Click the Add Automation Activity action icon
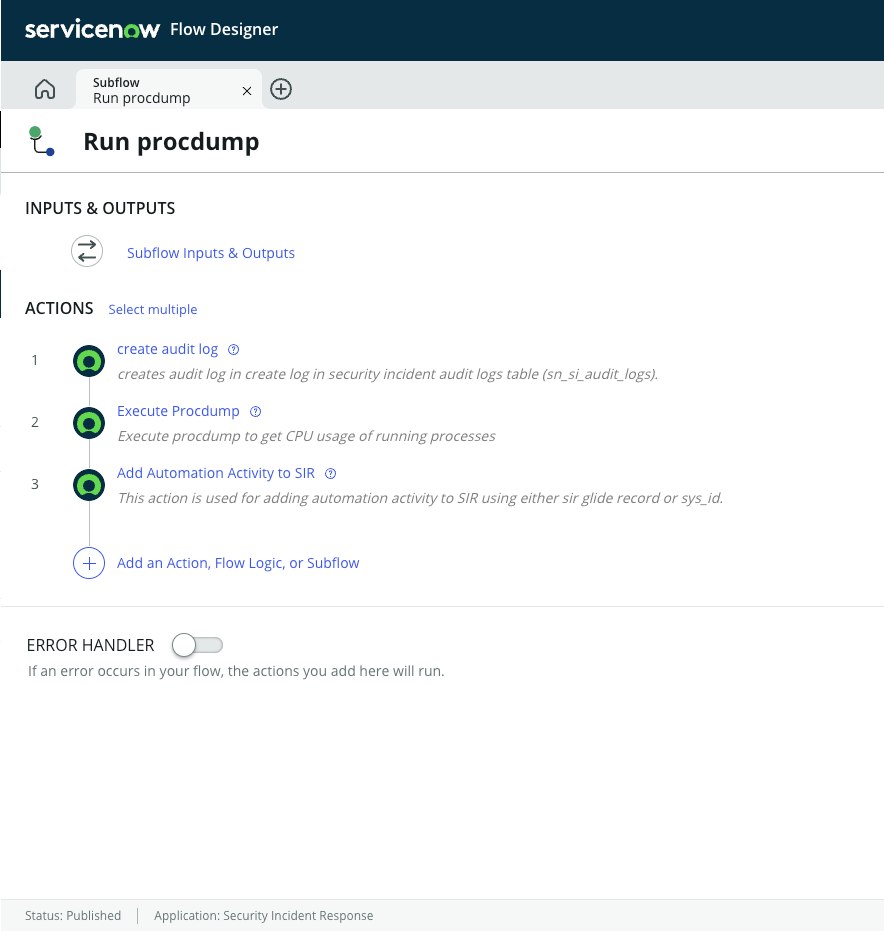Viewport: 884px width, 945px height. [89, 485]
